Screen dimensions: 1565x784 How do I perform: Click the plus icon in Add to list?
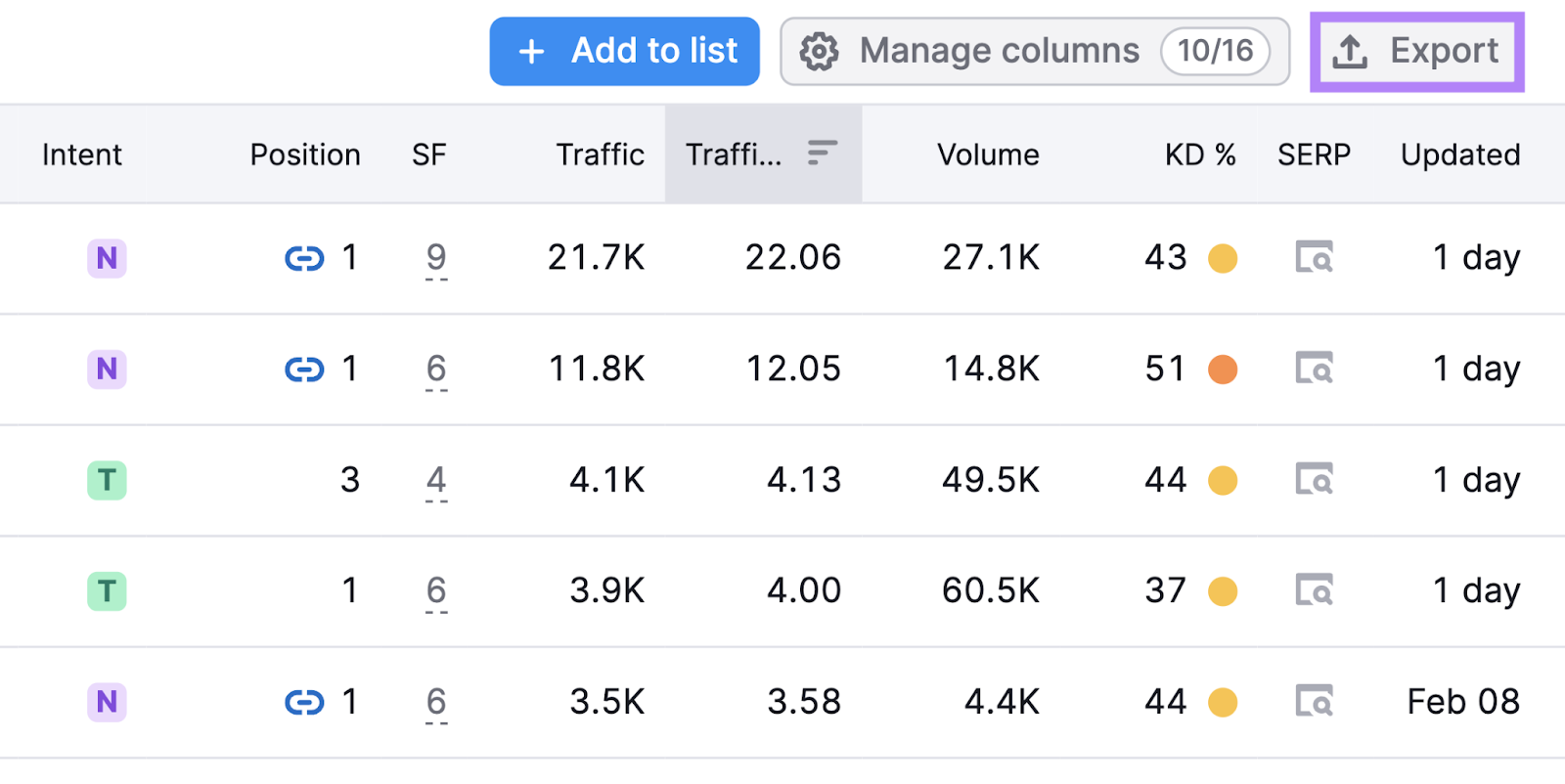pyautogui.click(x=531, y=51)
